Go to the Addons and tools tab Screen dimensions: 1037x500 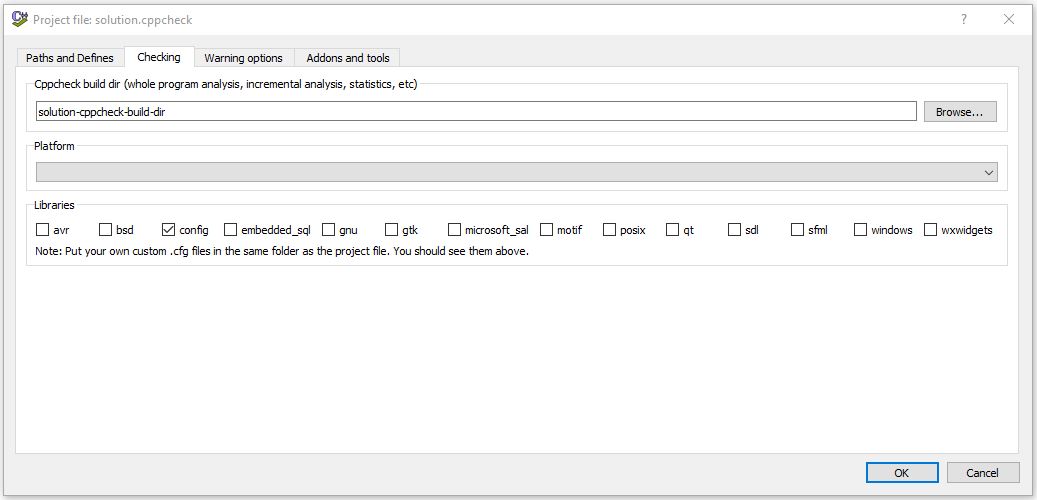(x=348, y=58)
